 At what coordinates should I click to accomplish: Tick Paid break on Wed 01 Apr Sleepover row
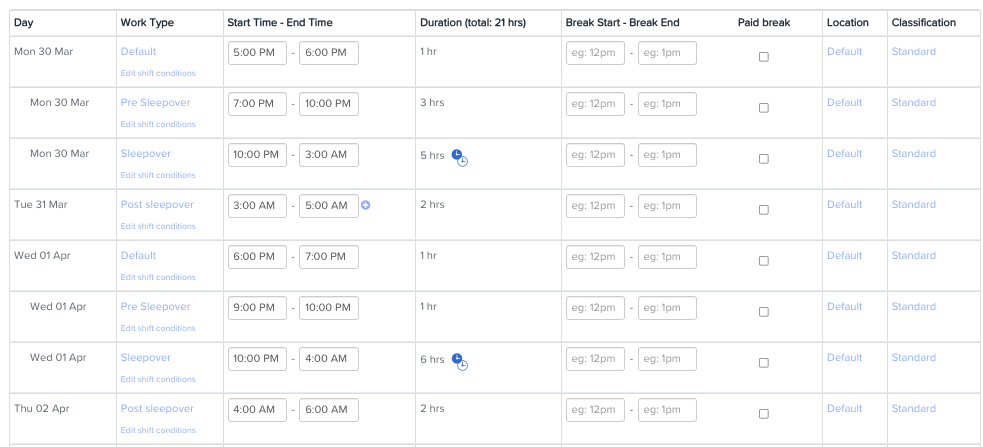764,363
